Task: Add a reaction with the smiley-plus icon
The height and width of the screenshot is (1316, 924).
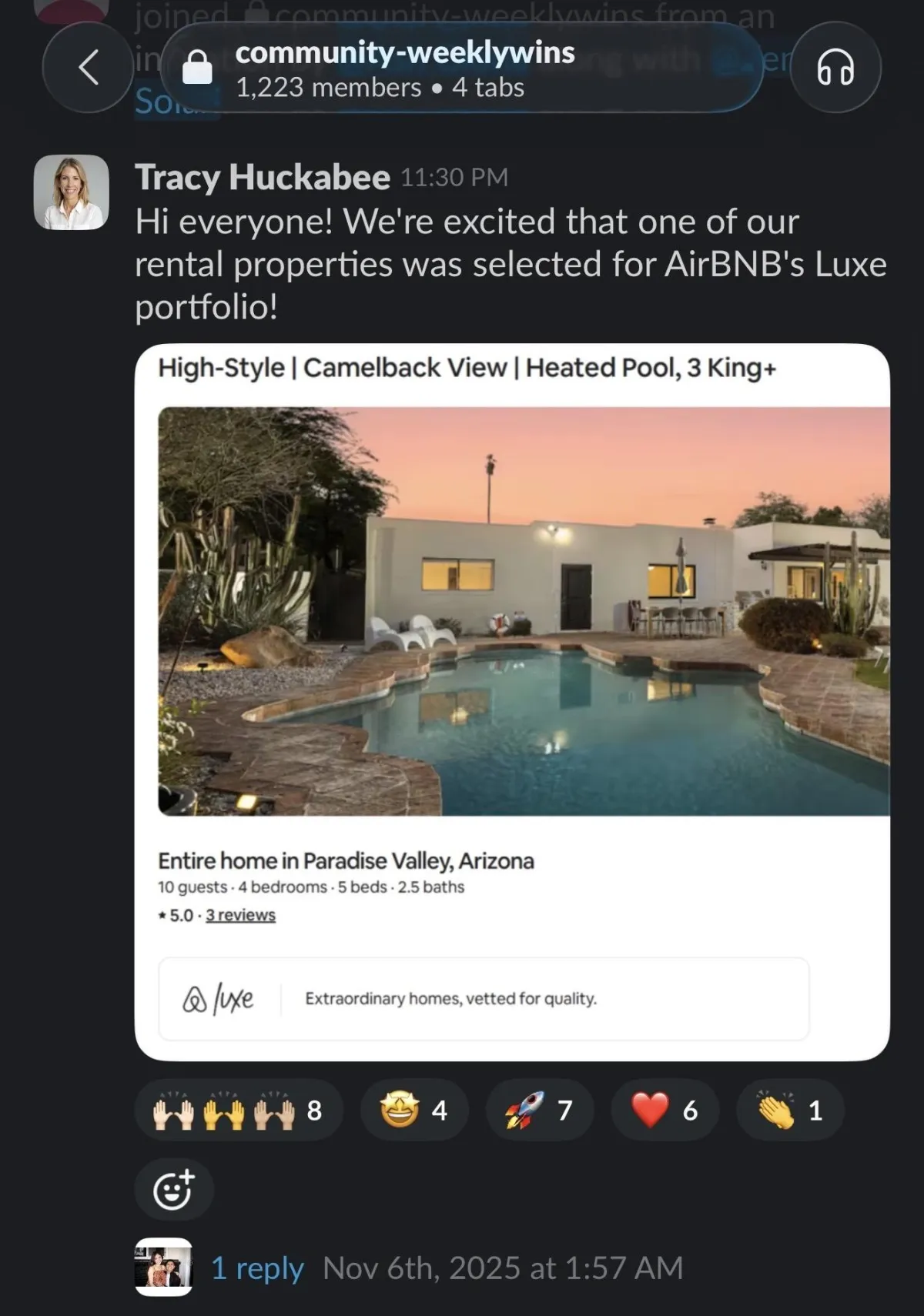Action: [174, 1189]
